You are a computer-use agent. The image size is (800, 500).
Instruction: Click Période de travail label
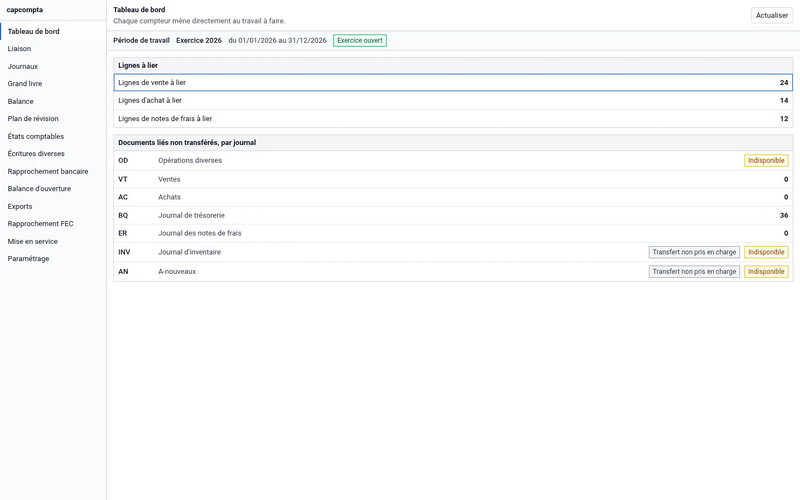[141, 40]
